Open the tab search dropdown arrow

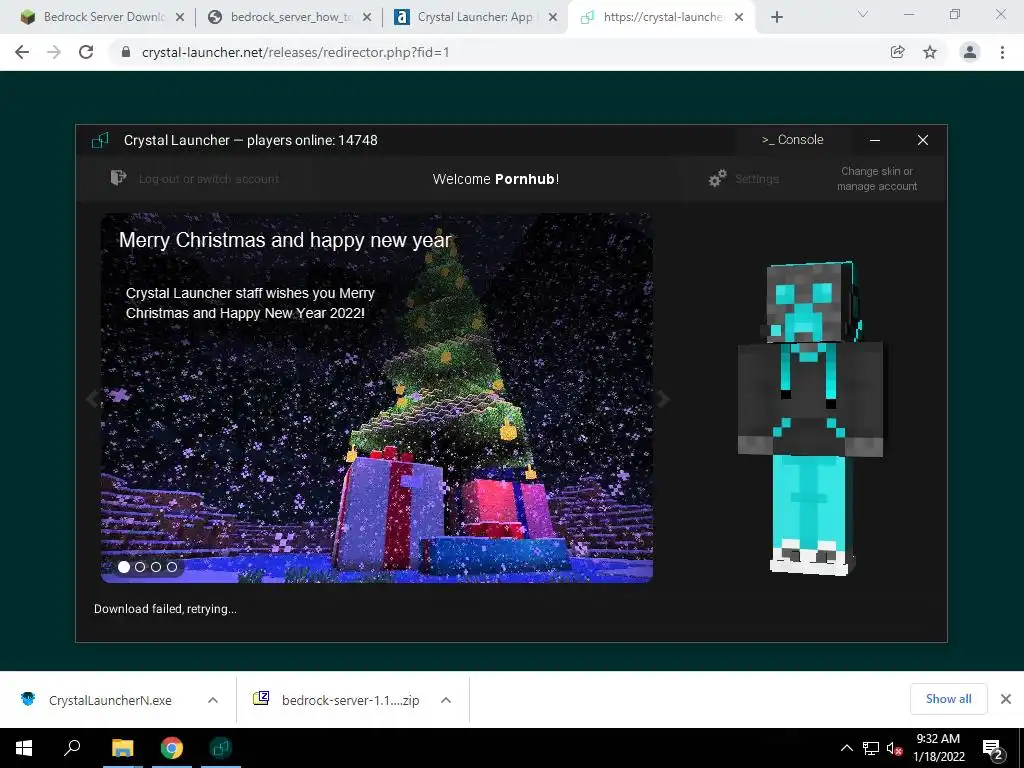pos(863,14)
